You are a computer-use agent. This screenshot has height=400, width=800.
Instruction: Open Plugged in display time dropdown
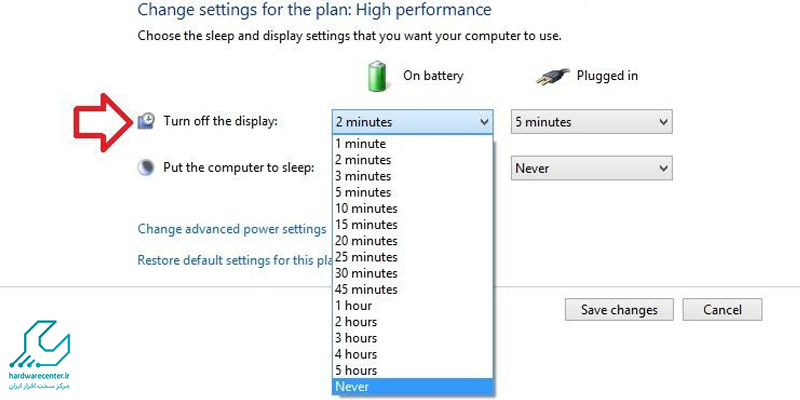coord(591,122)
